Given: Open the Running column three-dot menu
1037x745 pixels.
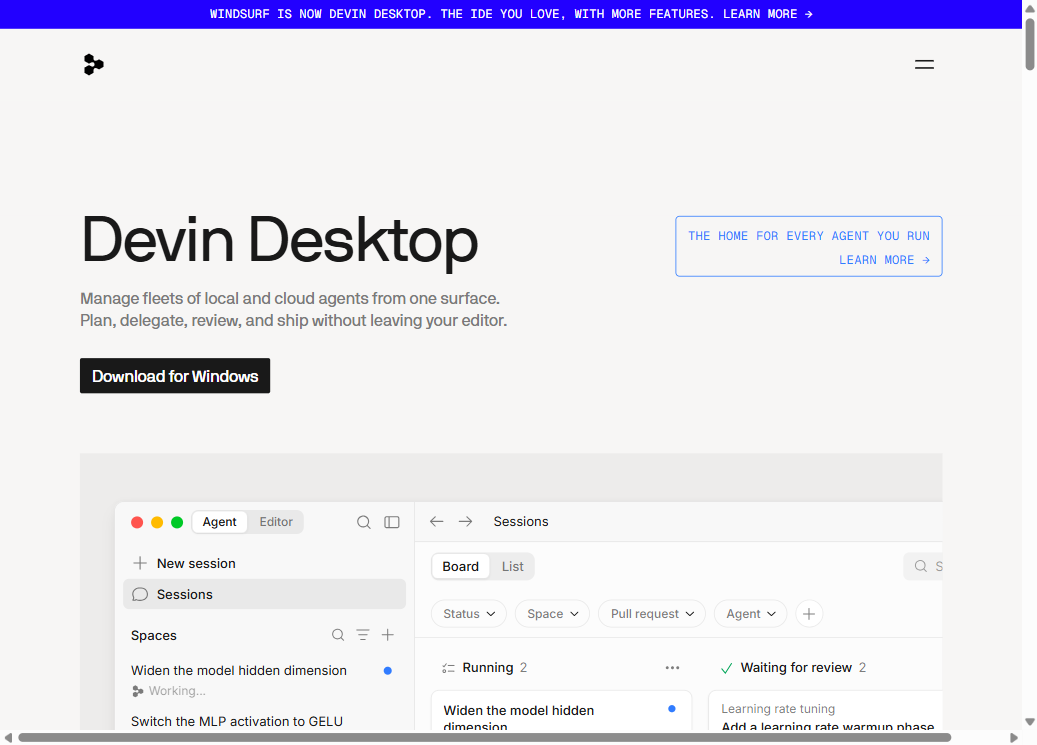Looking at the screenshot, I should [x=673, y=668].
